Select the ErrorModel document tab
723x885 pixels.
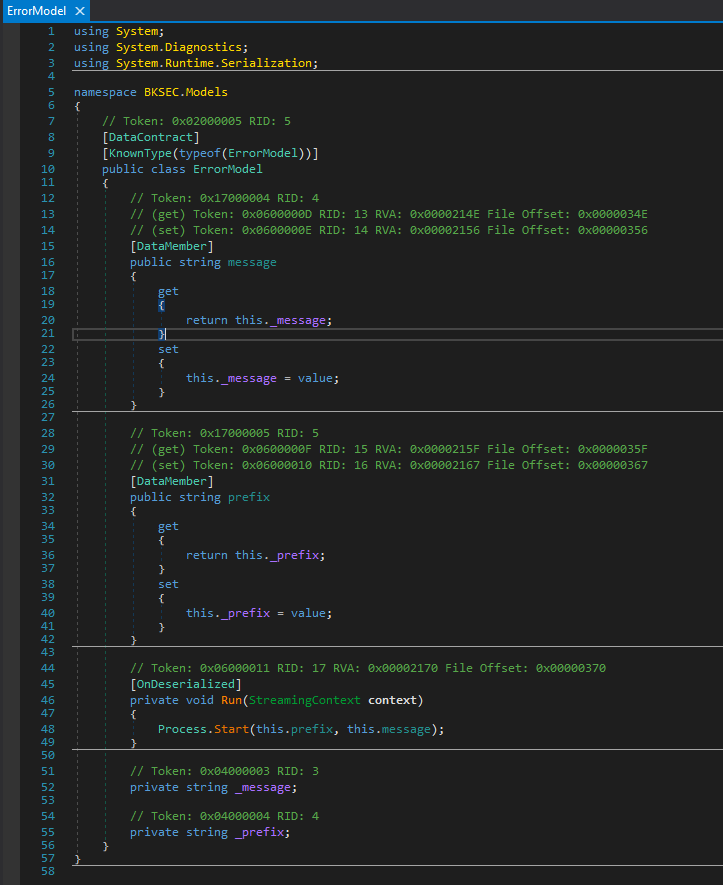(x=36, y=11)
